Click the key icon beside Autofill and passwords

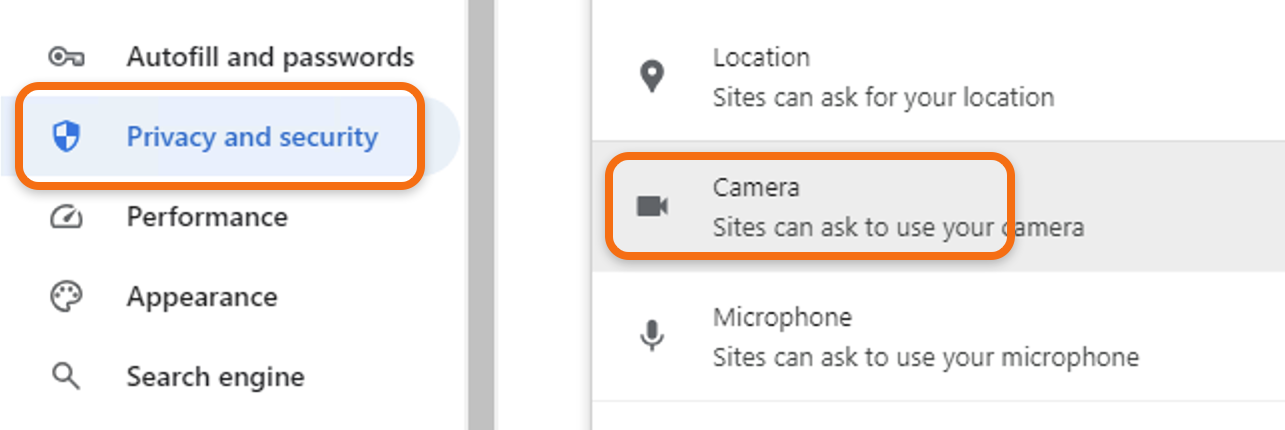click(x=66, y=58)
